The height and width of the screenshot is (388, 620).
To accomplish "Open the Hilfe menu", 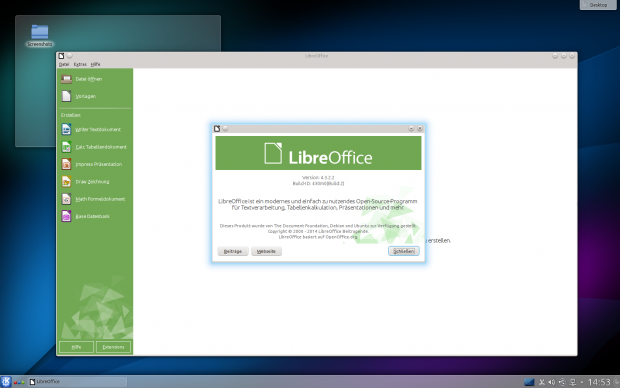I will click(95, 64).
